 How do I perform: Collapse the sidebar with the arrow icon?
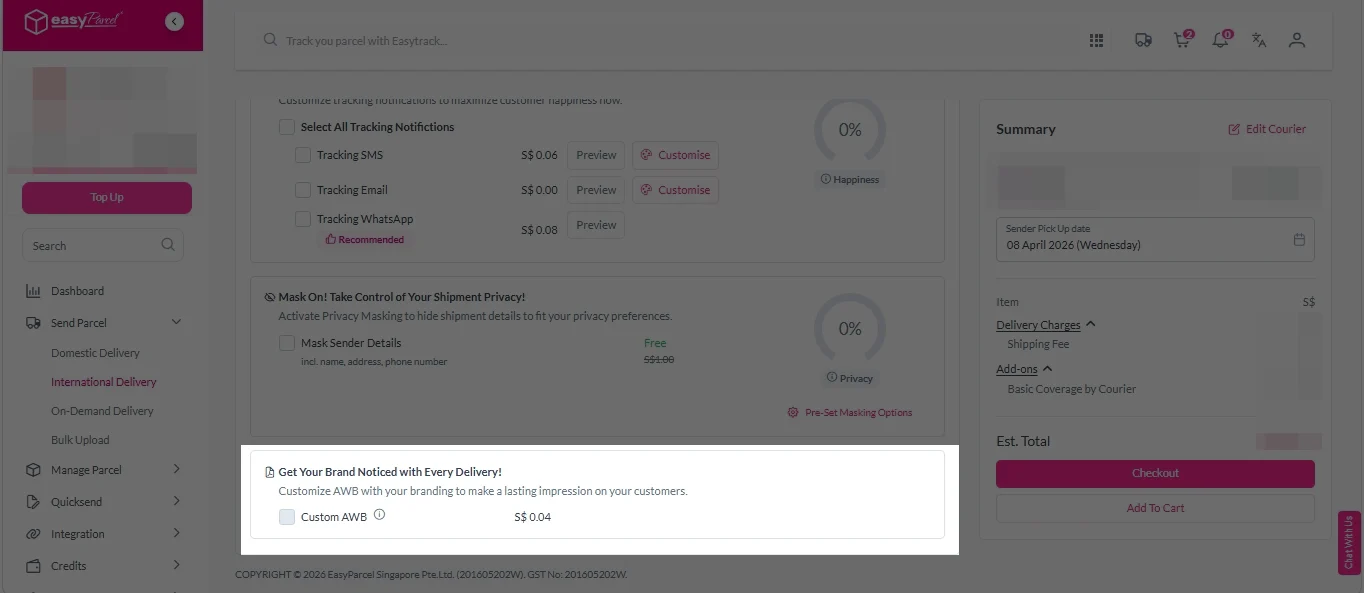[174, 21]
